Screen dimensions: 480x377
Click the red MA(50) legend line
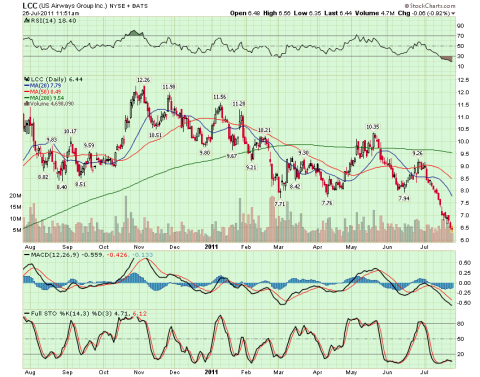click(27, 92)
